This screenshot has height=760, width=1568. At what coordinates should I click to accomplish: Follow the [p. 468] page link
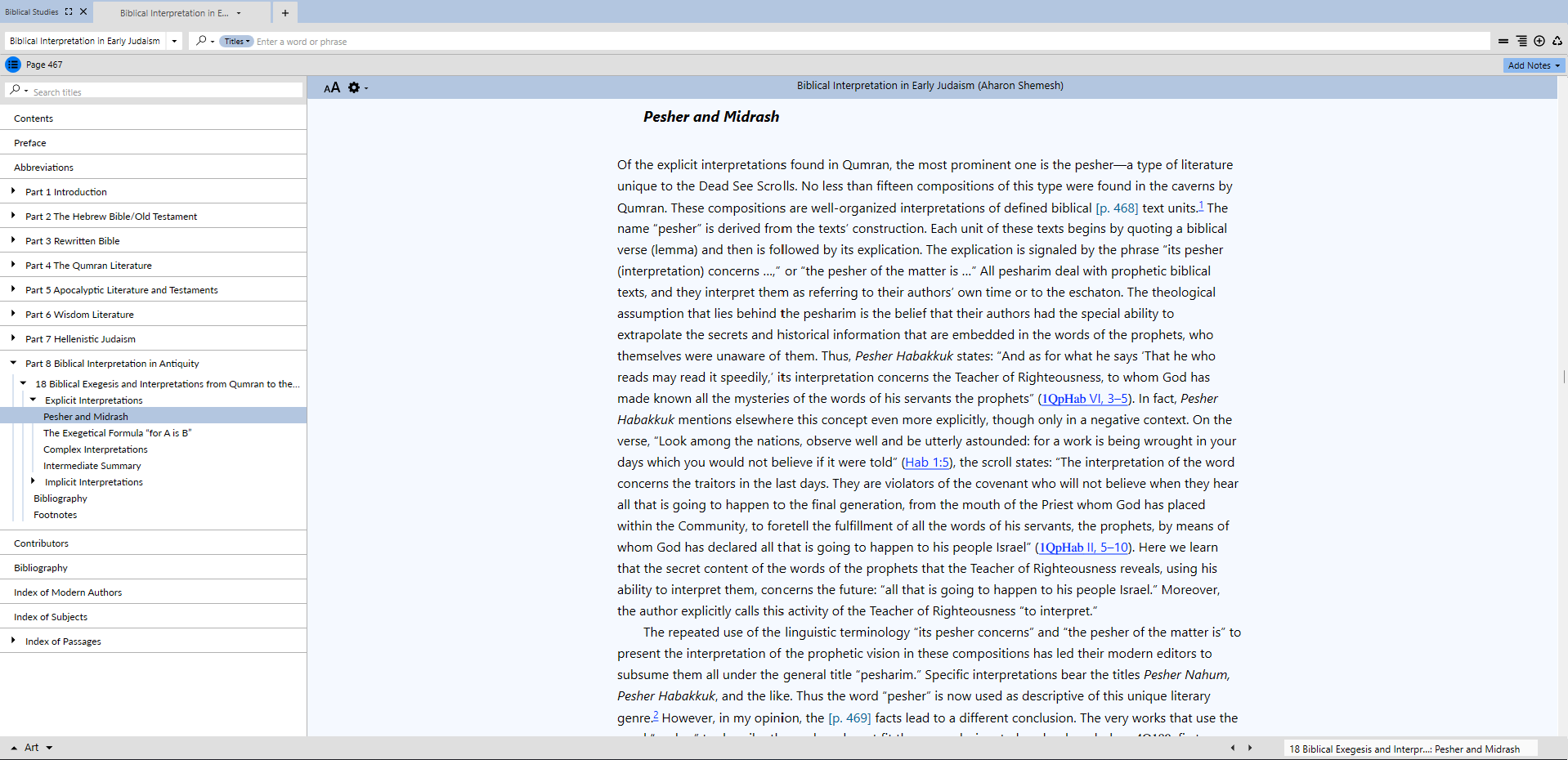coord(1117,208)
